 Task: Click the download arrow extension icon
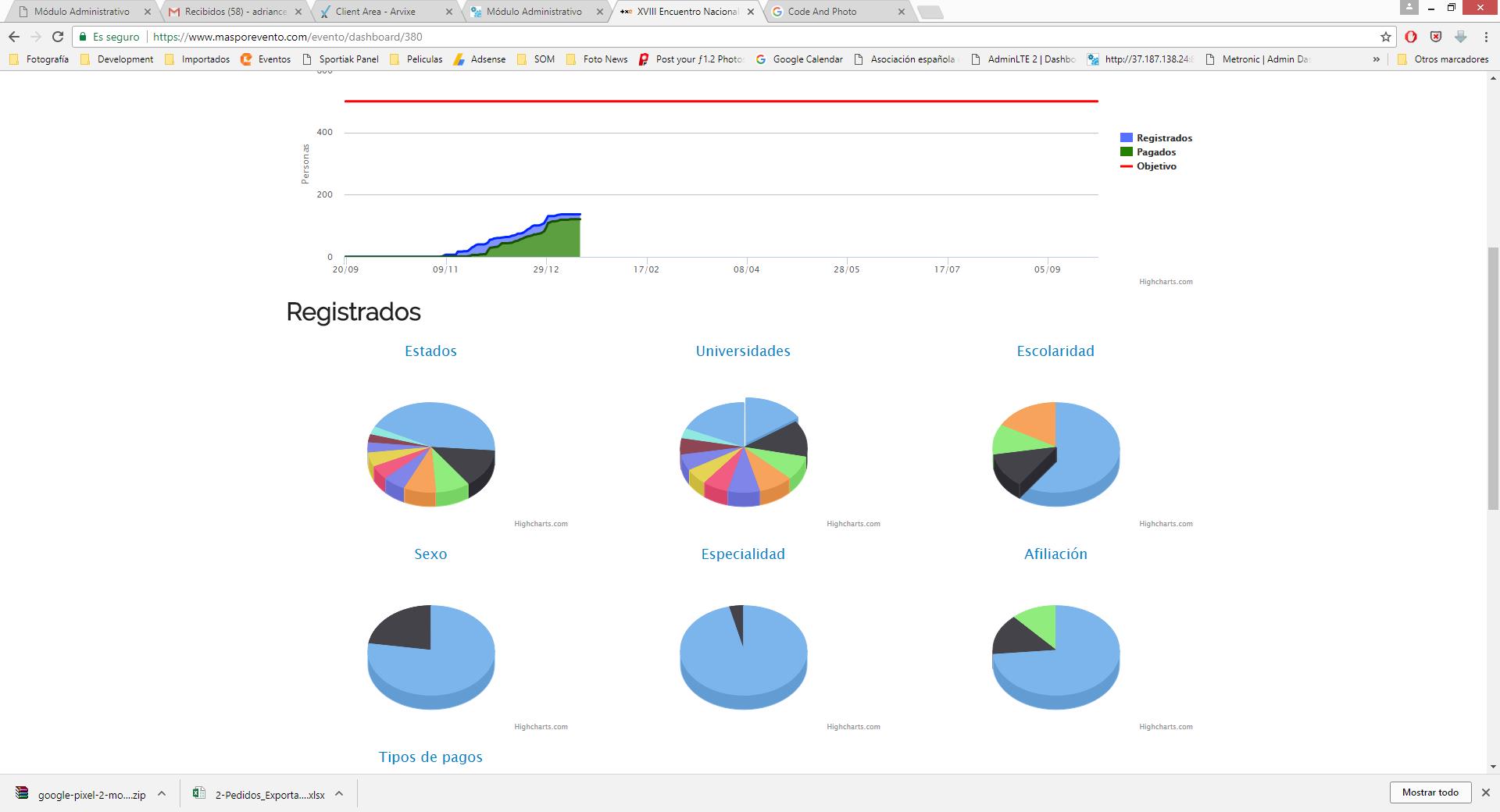click(x=1460, y=37)
